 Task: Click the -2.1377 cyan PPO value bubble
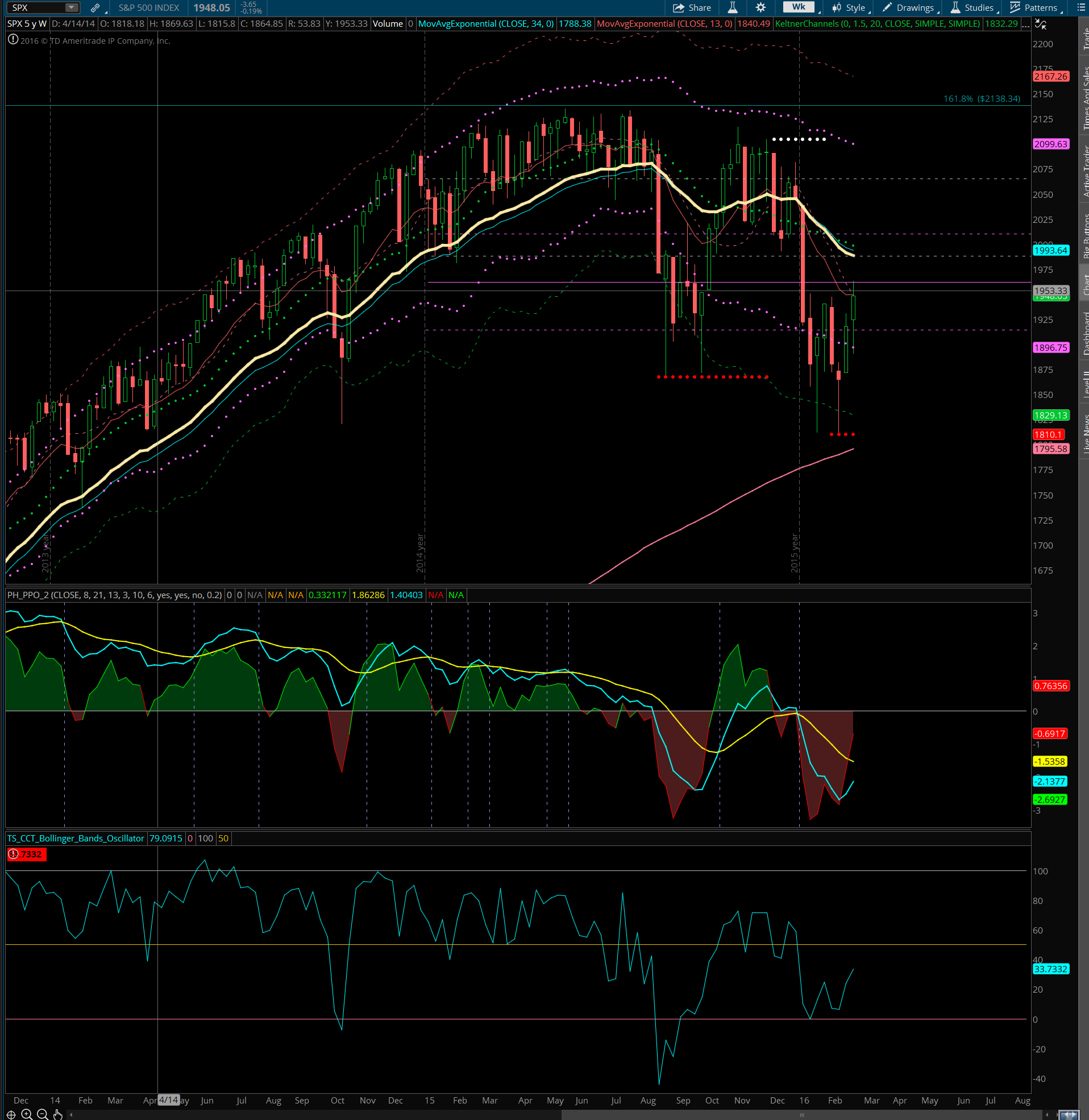click(1050, 781)
